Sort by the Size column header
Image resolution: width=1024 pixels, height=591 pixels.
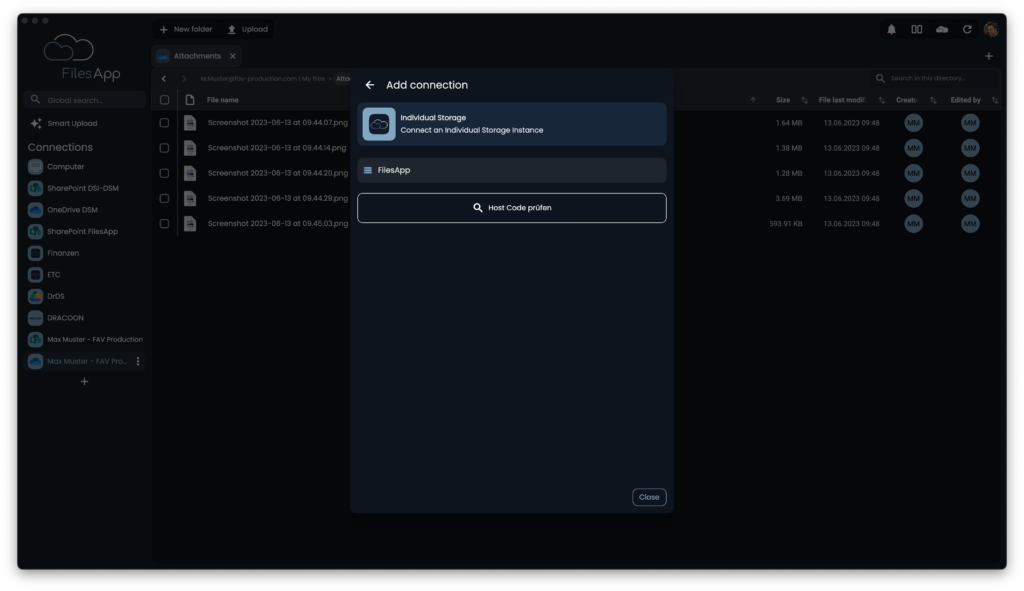point(783,100)
